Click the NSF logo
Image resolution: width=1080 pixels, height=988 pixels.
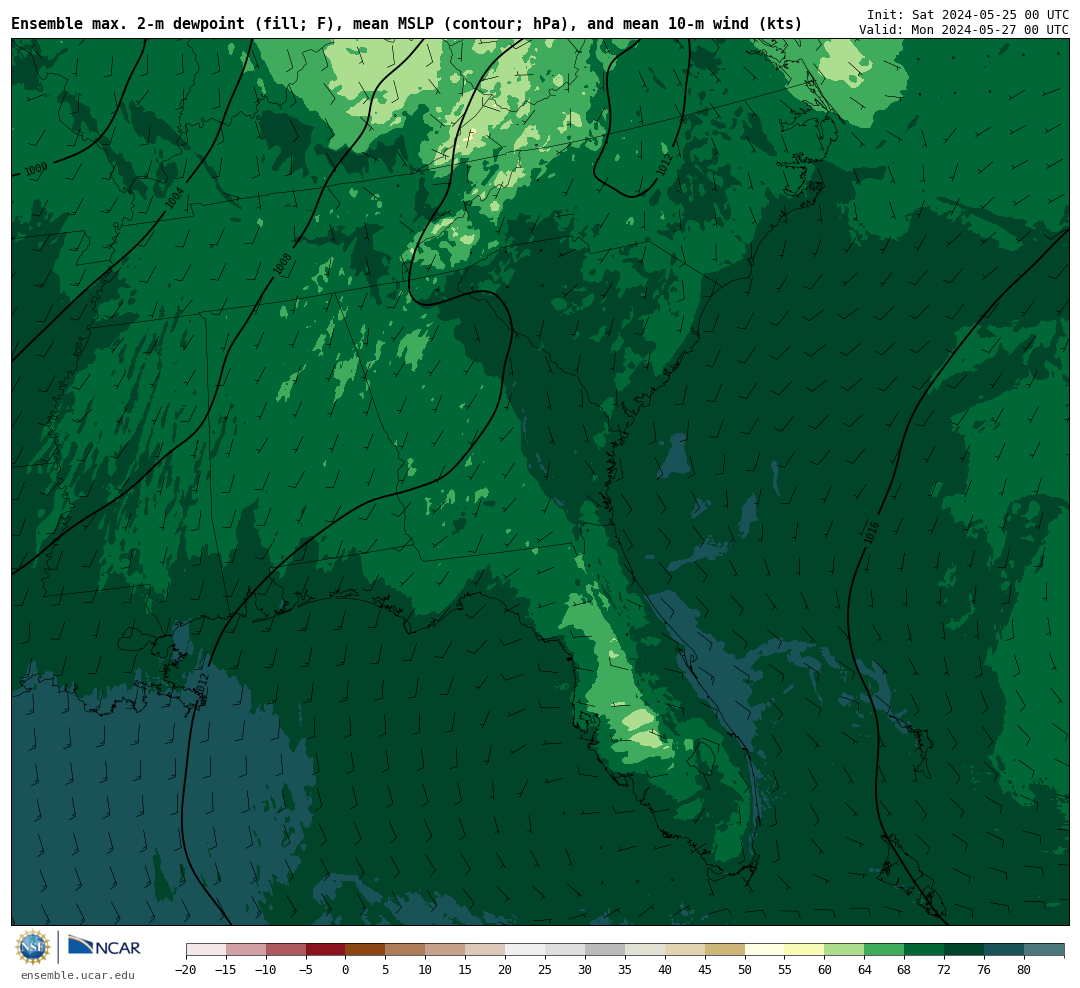point(33,947)
